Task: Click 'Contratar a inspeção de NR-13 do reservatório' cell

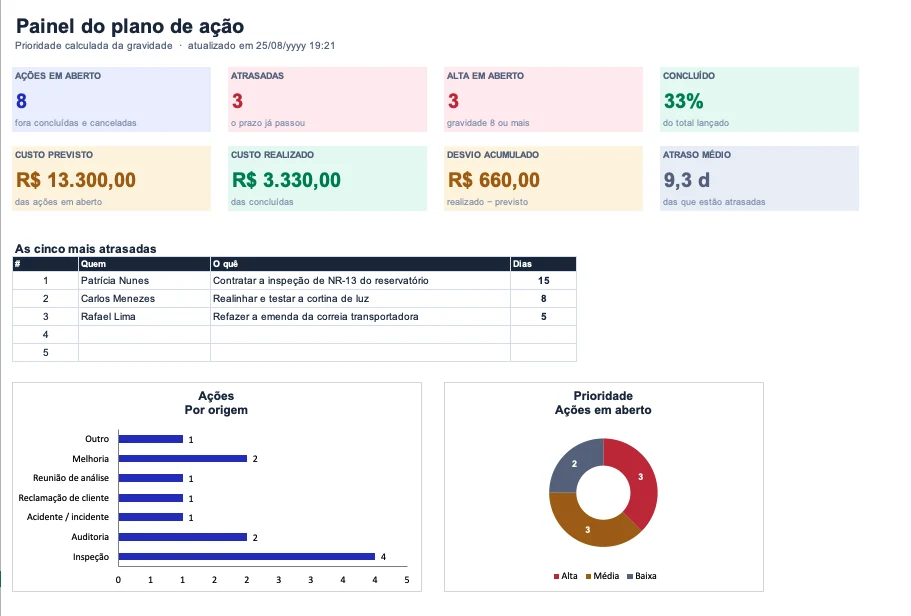Action: tap(360, 281)
